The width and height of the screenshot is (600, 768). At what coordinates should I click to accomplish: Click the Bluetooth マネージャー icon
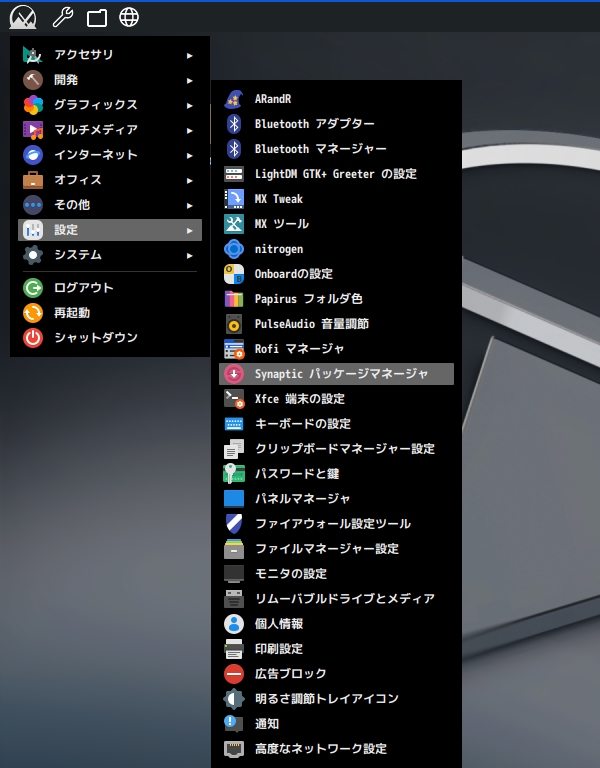(x=234, y=149)
